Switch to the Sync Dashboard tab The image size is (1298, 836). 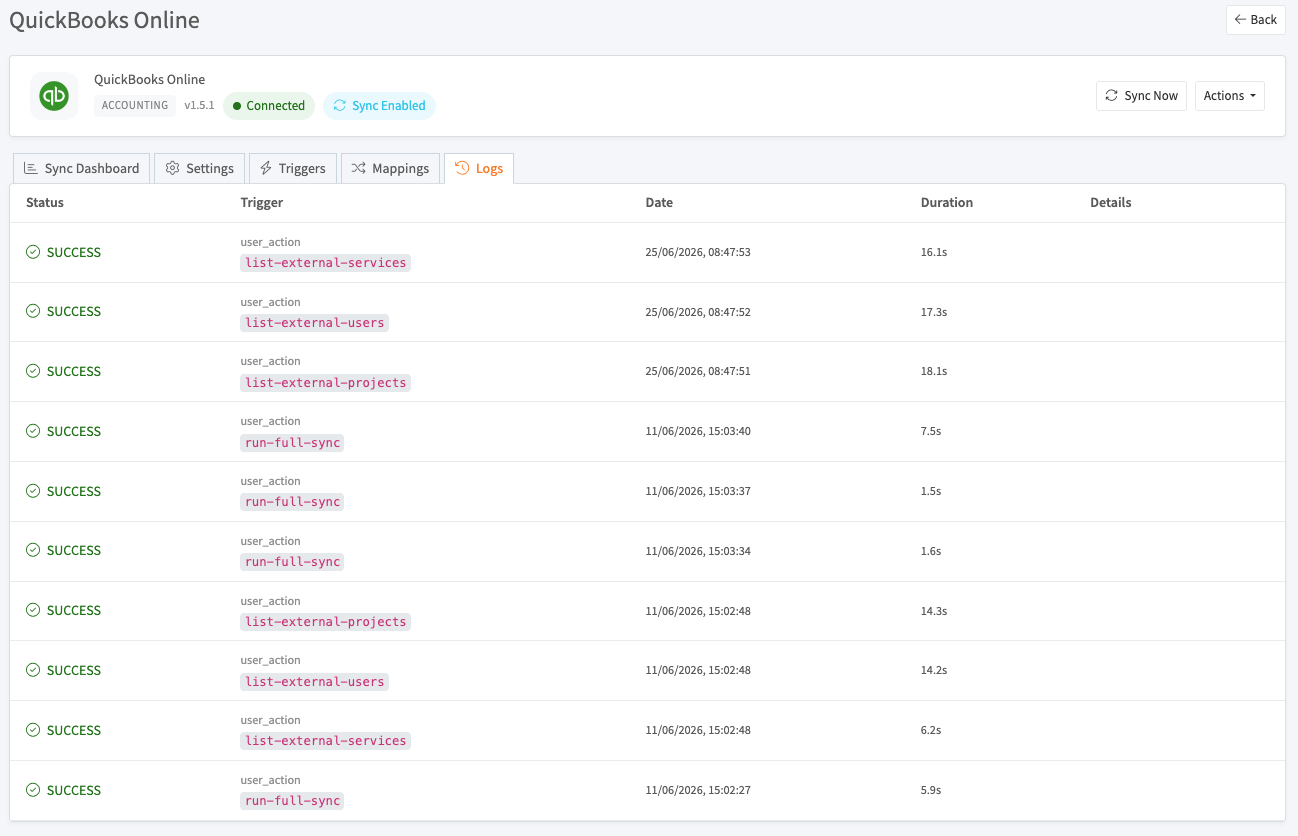pos(81,168)
